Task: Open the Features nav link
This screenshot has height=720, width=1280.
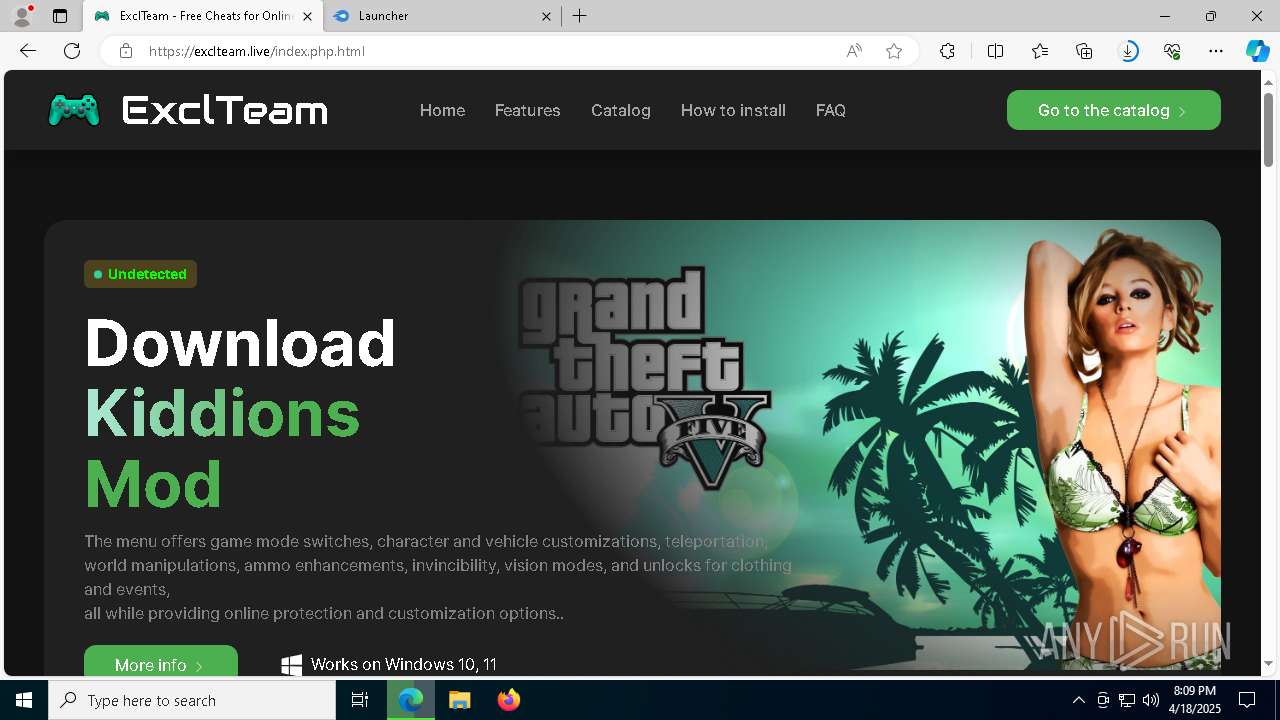Action: [x=527, y=110]
